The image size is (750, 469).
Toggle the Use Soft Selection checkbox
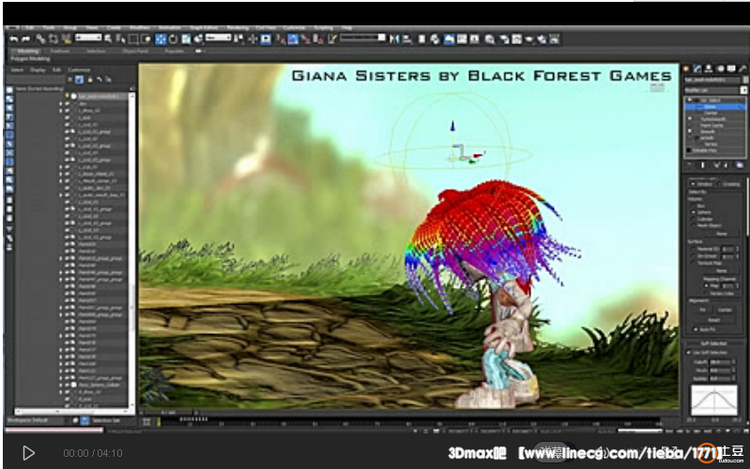(x=688, y=352)
